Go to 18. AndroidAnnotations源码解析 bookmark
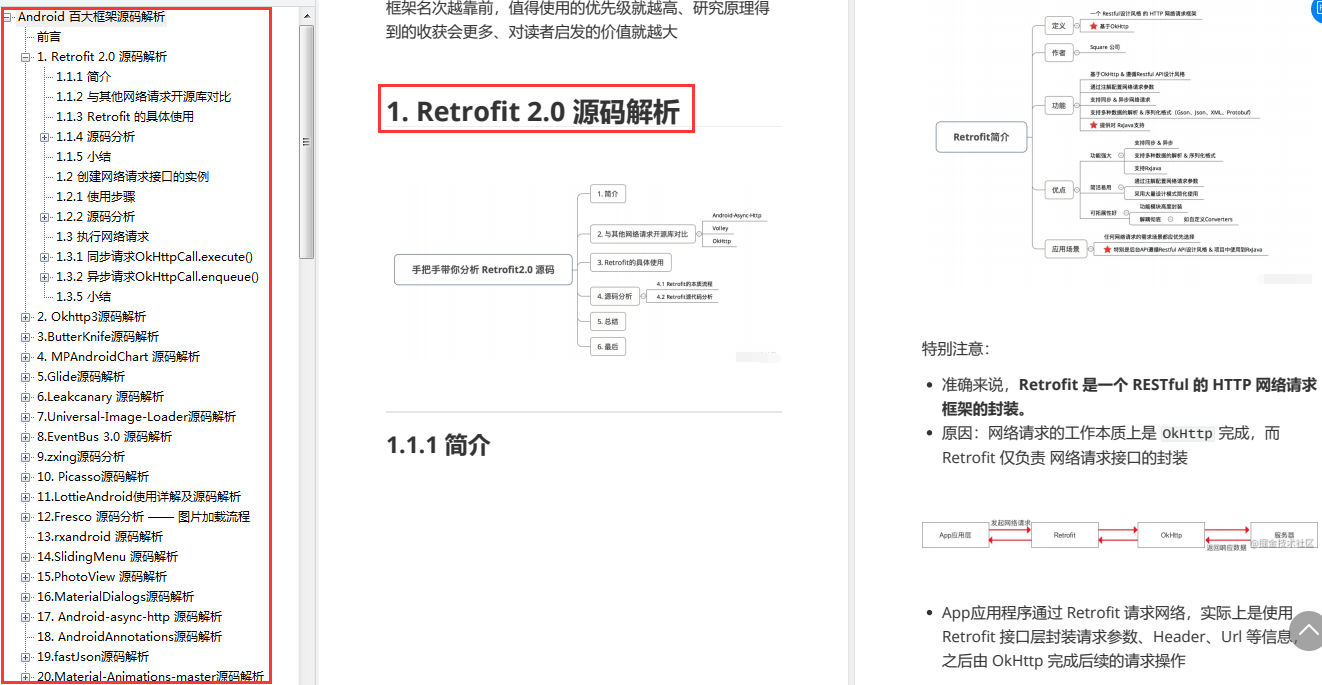 click(129, 637)
